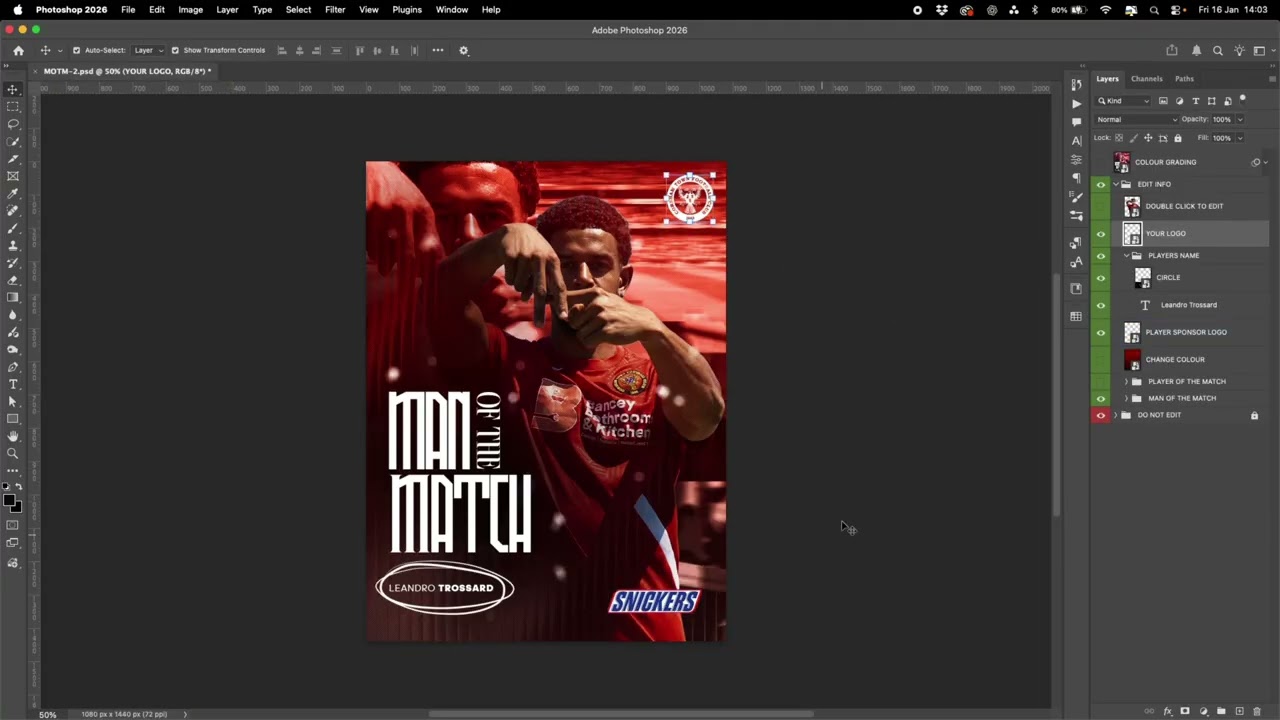Click the background color swatch
Screen dimensions: 1280x720
[x=17, y=507]
